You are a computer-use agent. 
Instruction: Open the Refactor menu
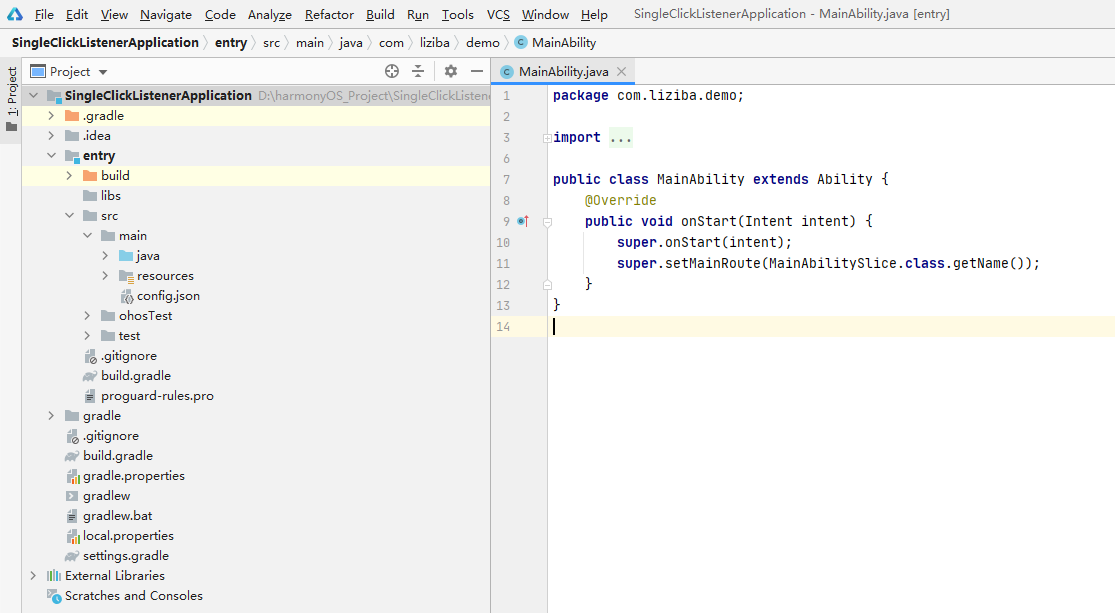329,15
